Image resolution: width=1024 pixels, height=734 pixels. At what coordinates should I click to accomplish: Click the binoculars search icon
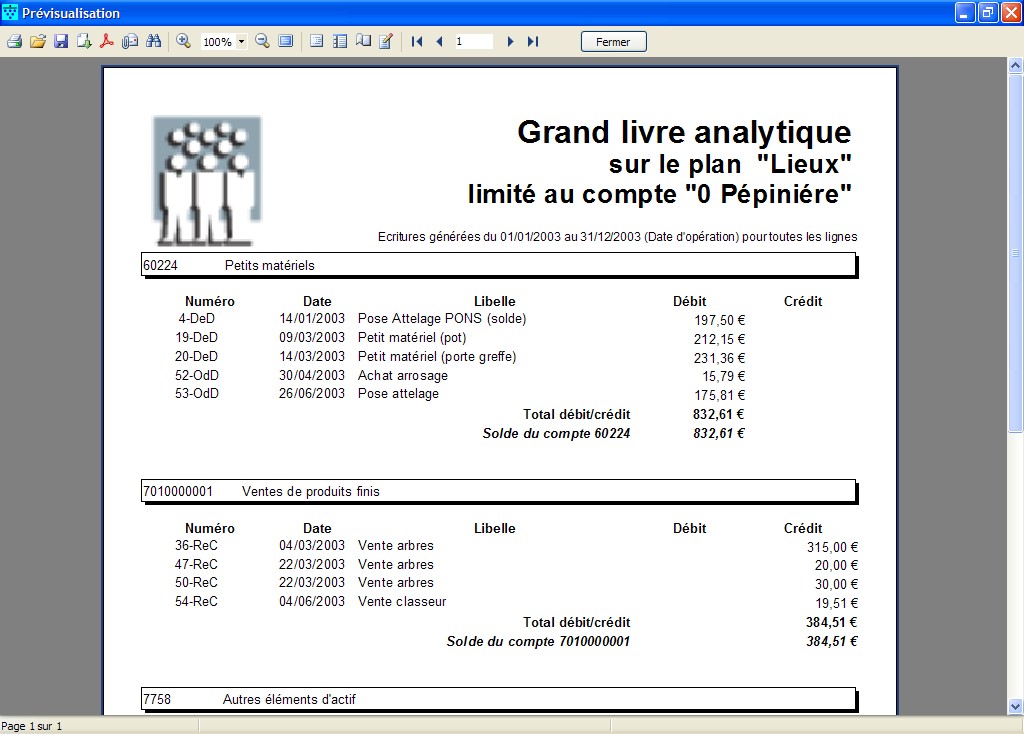[153, 41]
